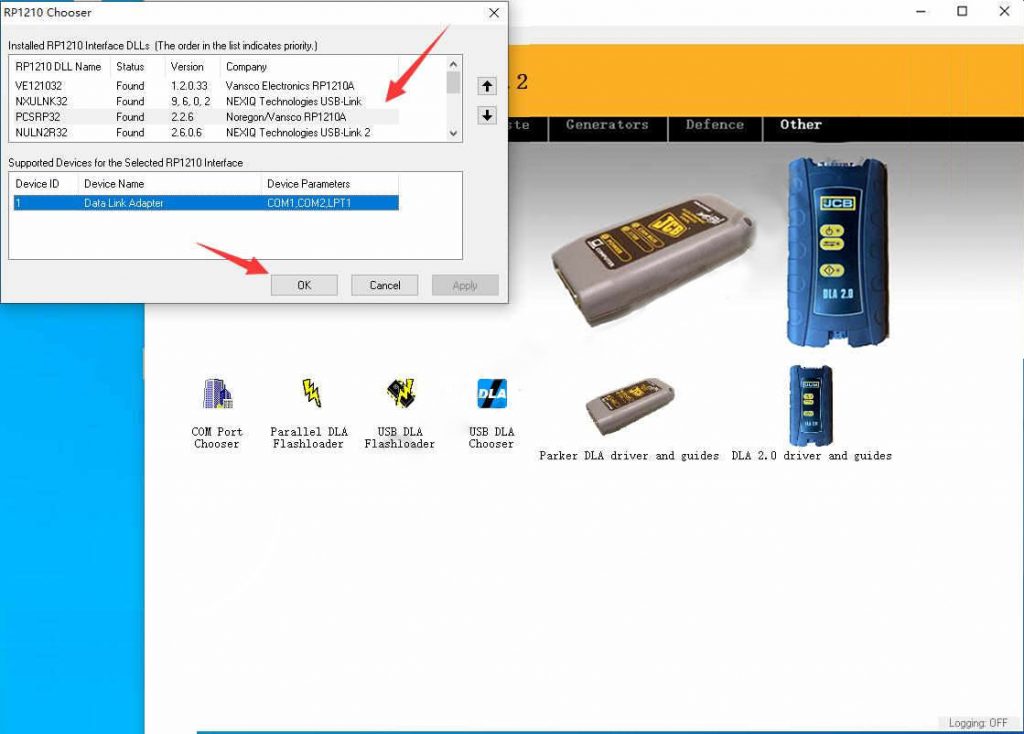Minimize the main application window
Screen dimensions: 1024x734
click(x=921, y=11)
